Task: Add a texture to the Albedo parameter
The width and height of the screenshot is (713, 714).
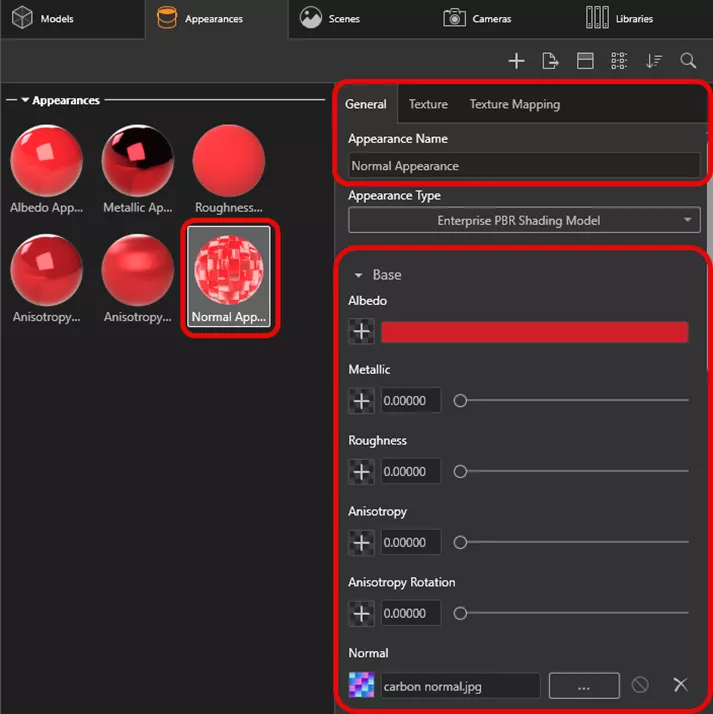Action: (x=362, y=332)
